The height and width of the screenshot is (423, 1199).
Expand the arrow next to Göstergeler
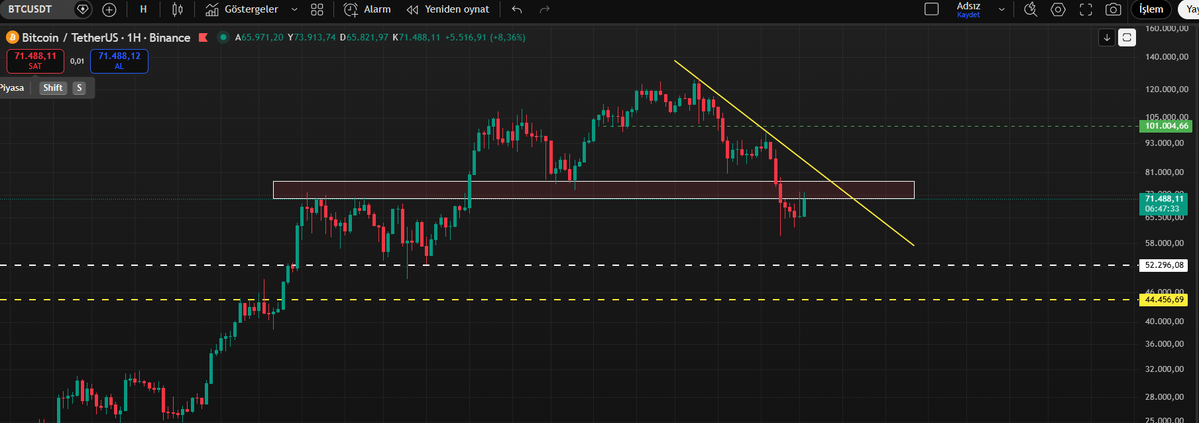[x=294, y=9]
